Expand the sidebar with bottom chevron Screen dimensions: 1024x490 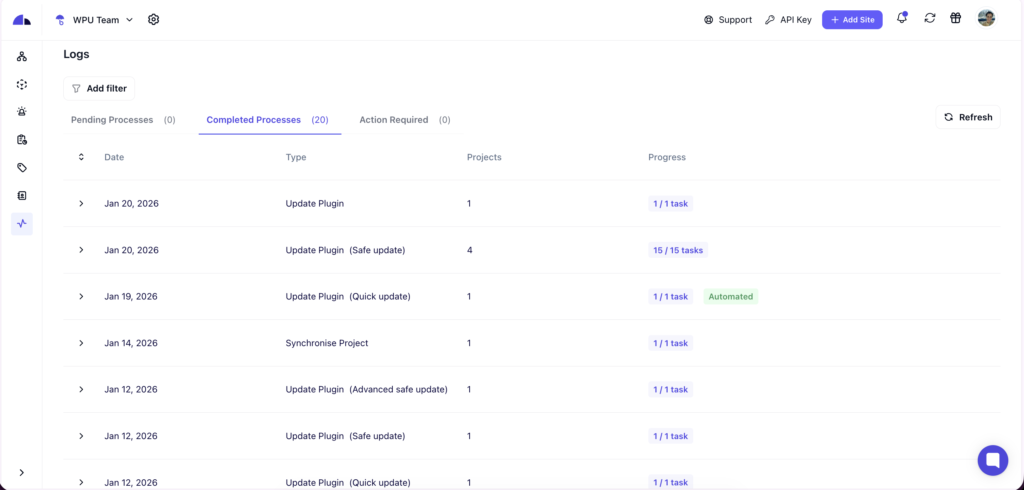pyautogui.click(x=22, y=472)
